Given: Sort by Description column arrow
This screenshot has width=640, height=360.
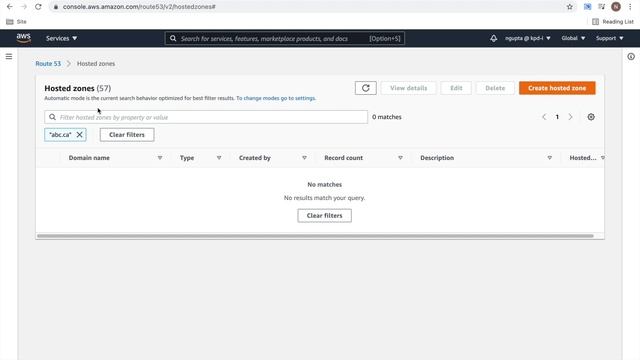Looking at the screenshot, I should click(549, 158).
